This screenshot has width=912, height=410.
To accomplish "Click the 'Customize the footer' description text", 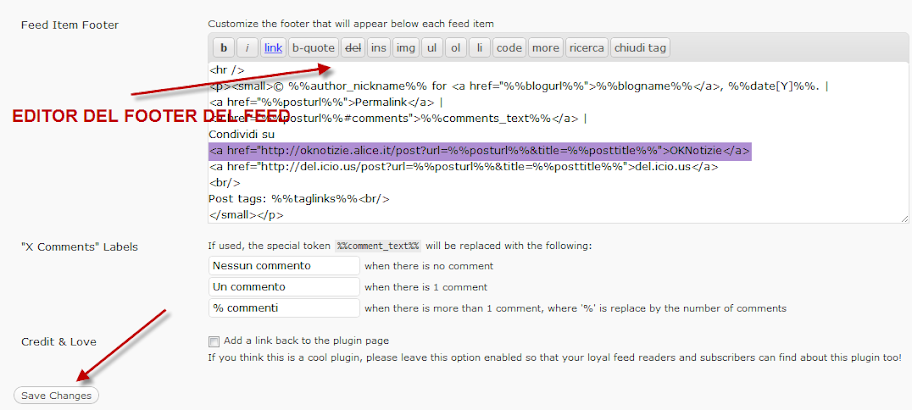I will [351, 24].
